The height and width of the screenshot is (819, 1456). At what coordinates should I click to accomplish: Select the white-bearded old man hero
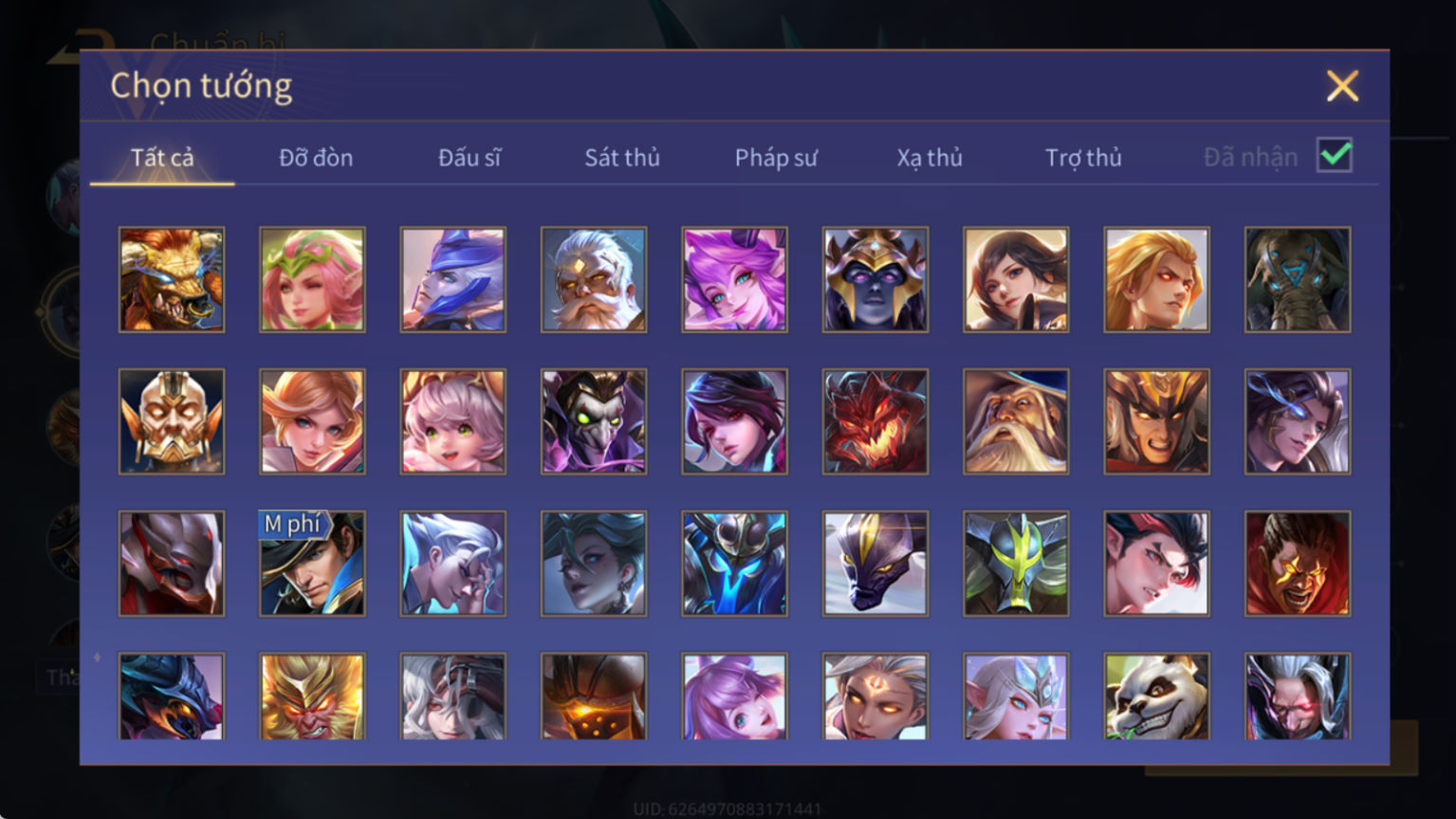point(594,279)
